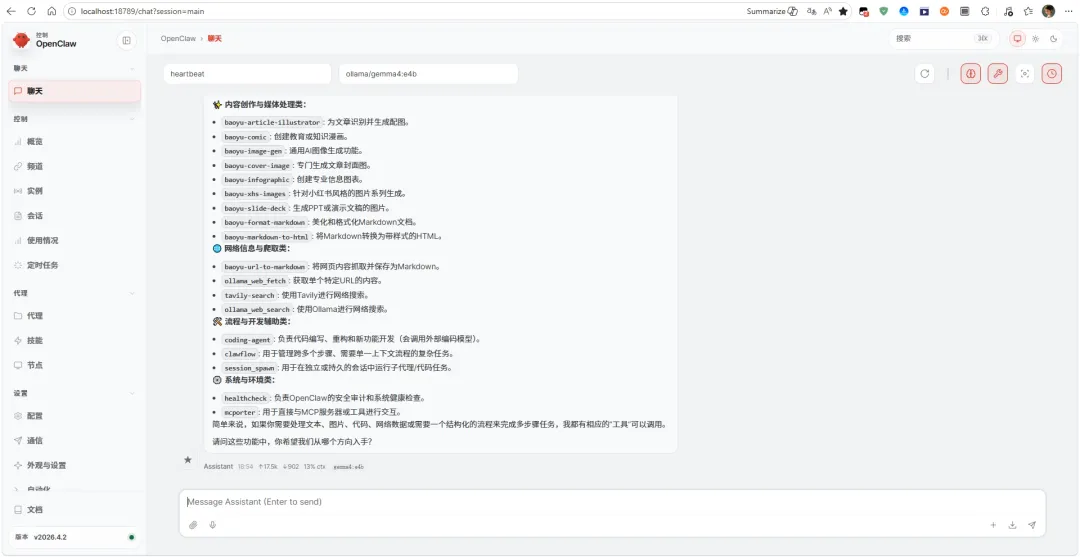This screenshot has height=557, width=1080.
Task: Open the browser favorites list icon
Action: coord(1028,11)
